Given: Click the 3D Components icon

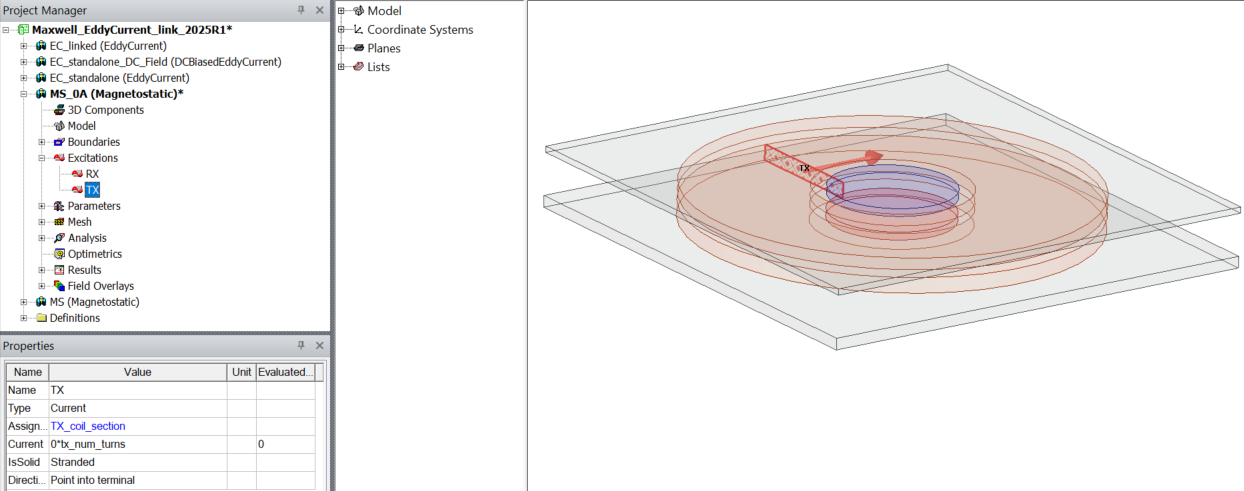Looking at the screenshot, I should 59,110.
